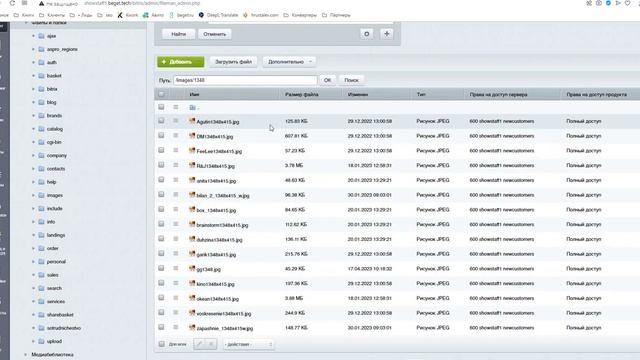
Task: Check the box for zapashnie_1348x415w.jpg
Action: 161,327
